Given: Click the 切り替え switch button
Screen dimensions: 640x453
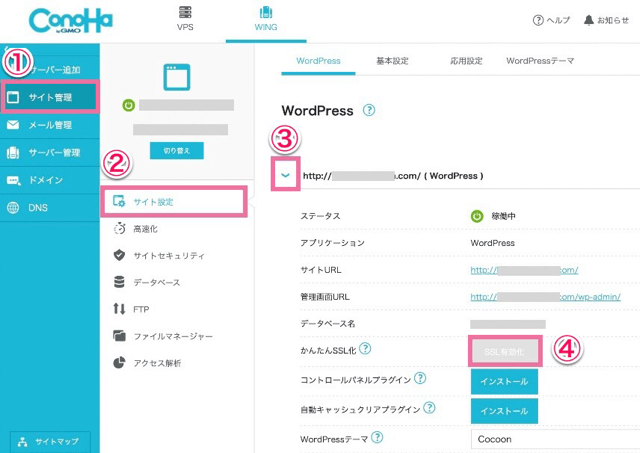Looking at the screenshot, I should pos(177,151).
